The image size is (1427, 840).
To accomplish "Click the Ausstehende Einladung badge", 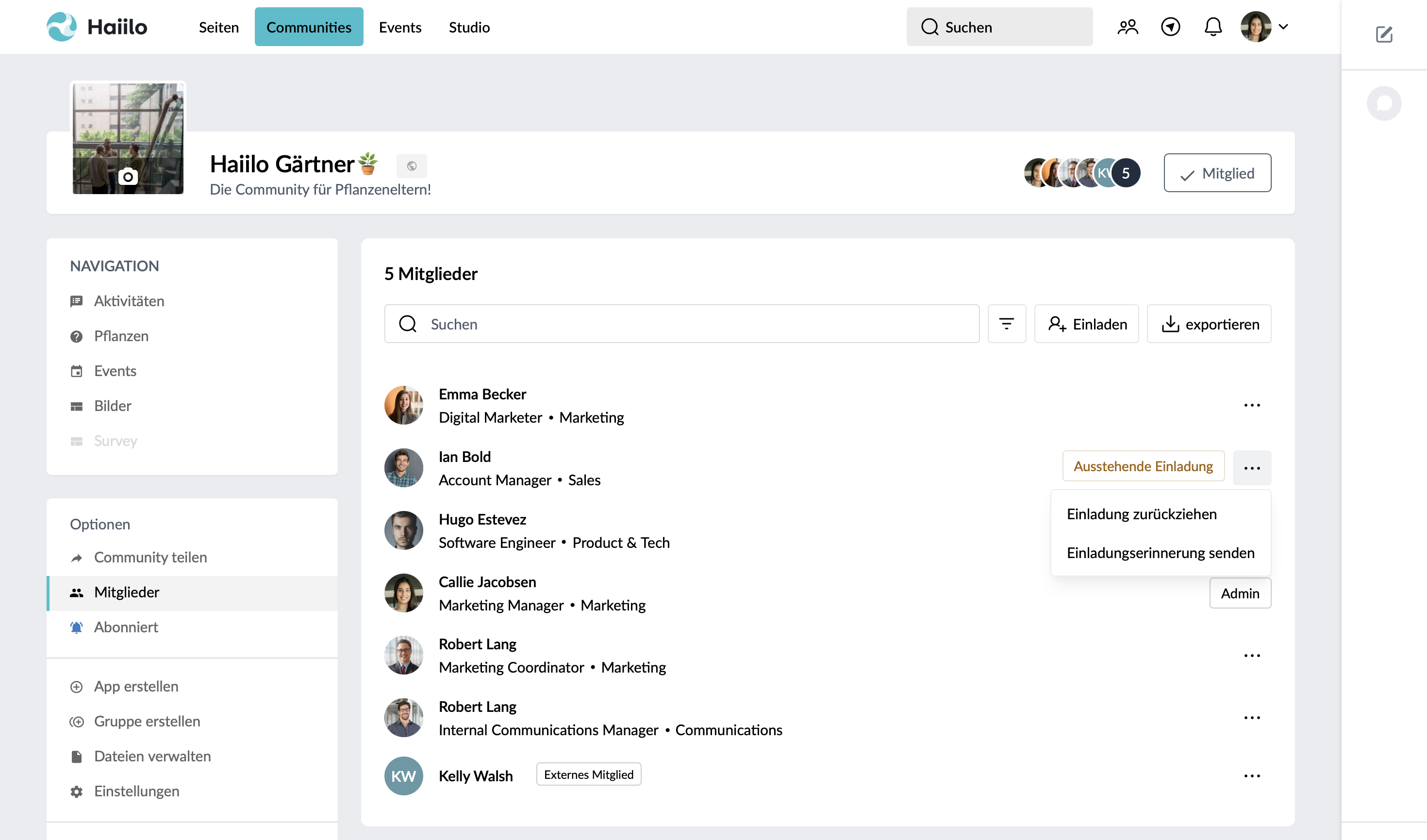I will [1143, 466].
